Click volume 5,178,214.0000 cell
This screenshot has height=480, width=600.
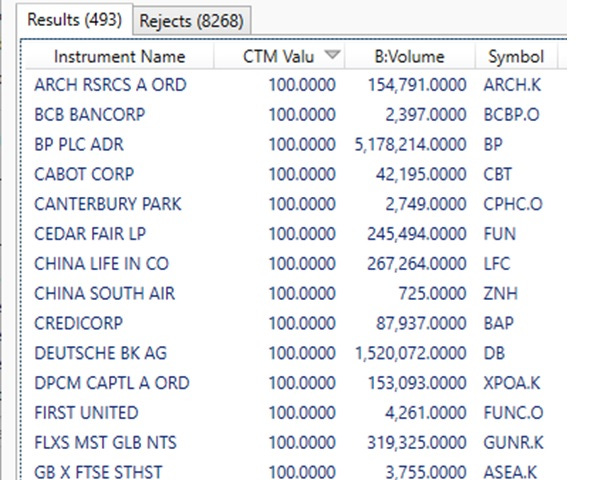[410, 144]
